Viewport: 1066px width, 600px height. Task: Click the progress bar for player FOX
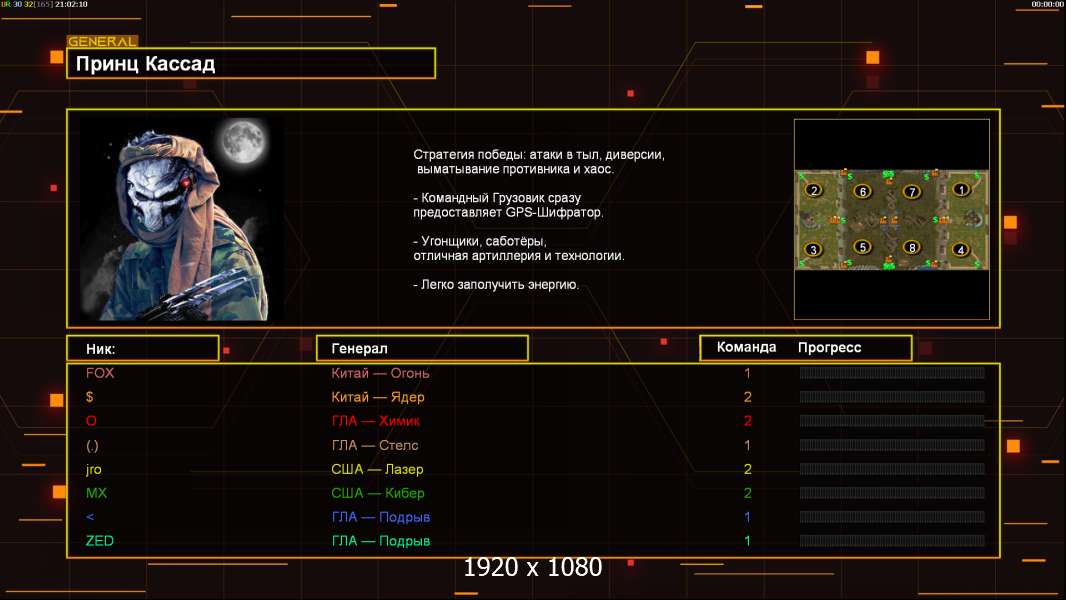892,372
